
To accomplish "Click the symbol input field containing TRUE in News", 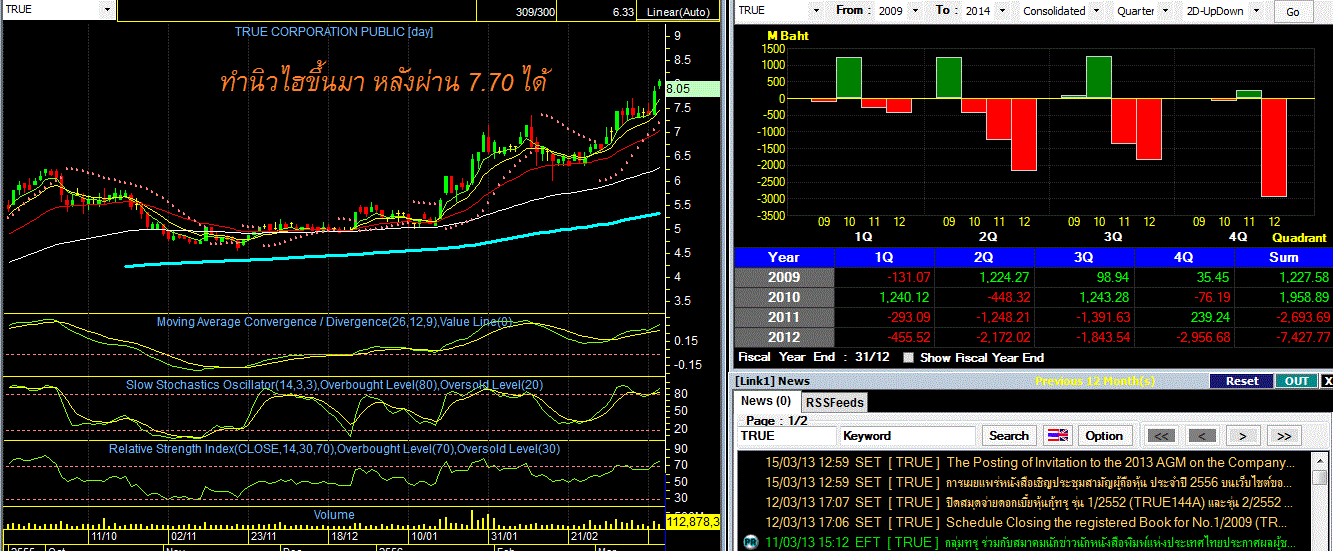I will click(x=786, y=436).
